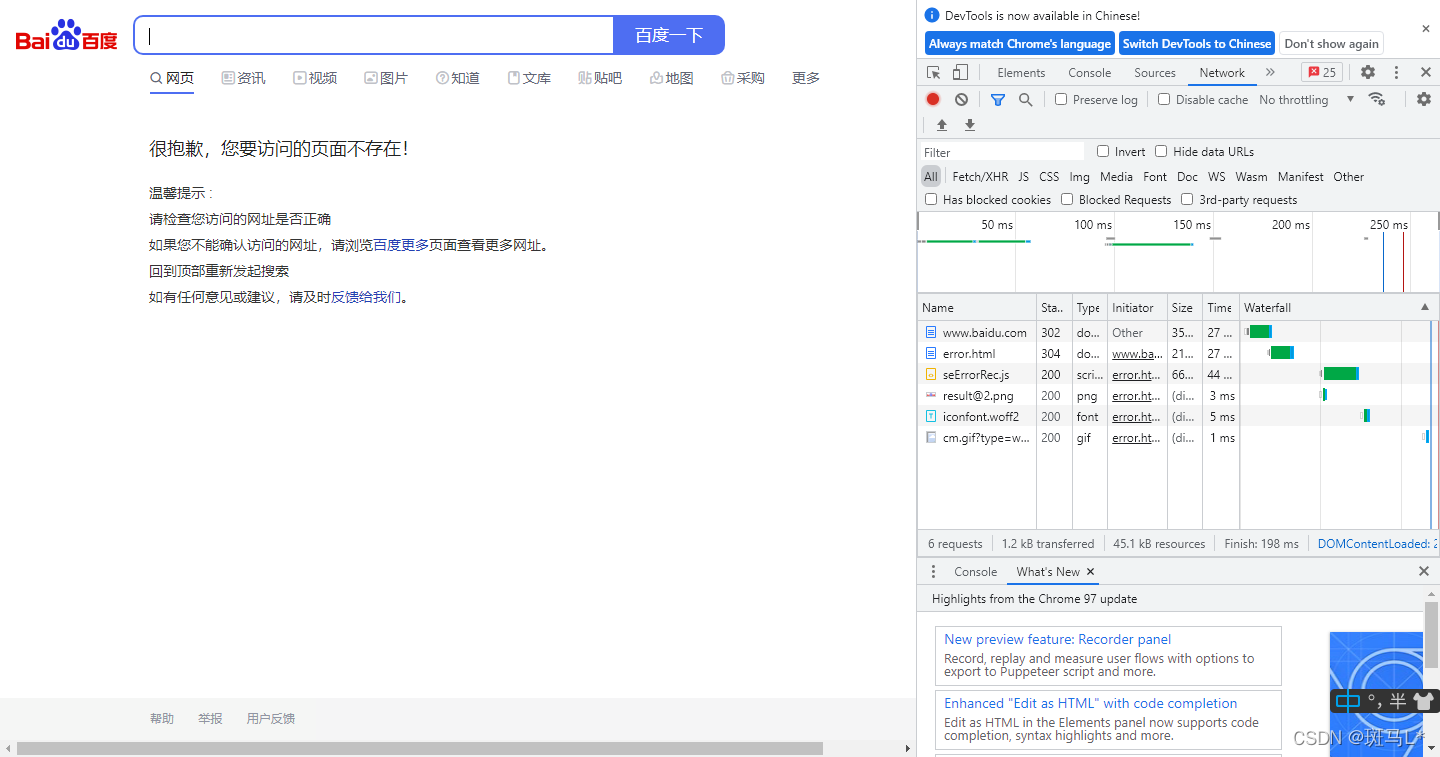The height and width of the screenshot is (757, 1440).
Task: Open the 更多 more categories menu
Action: (806, 78)
